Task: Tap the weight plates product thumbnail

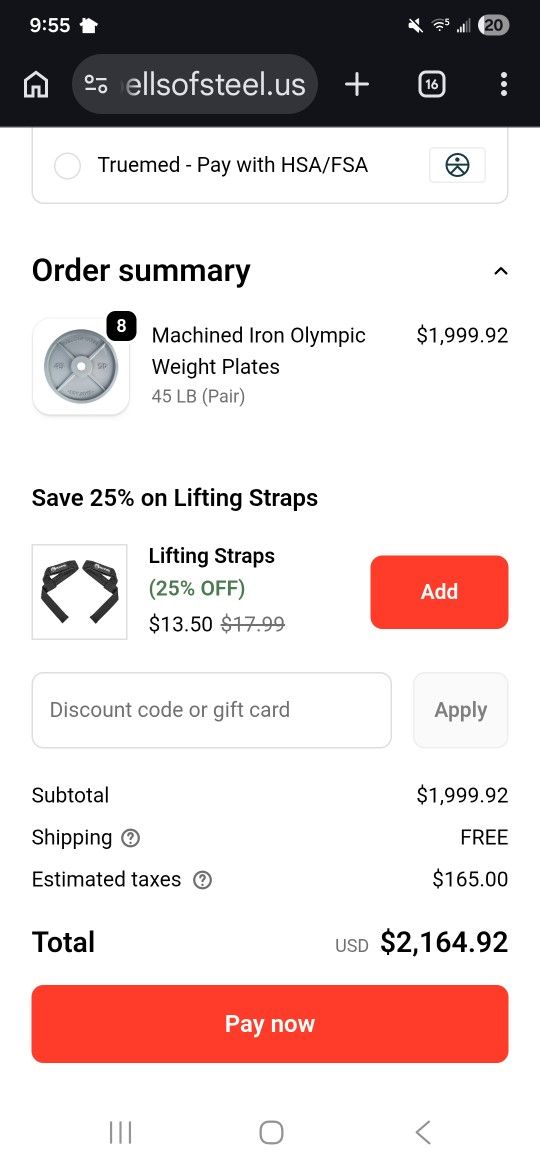Action: [81, 366]
